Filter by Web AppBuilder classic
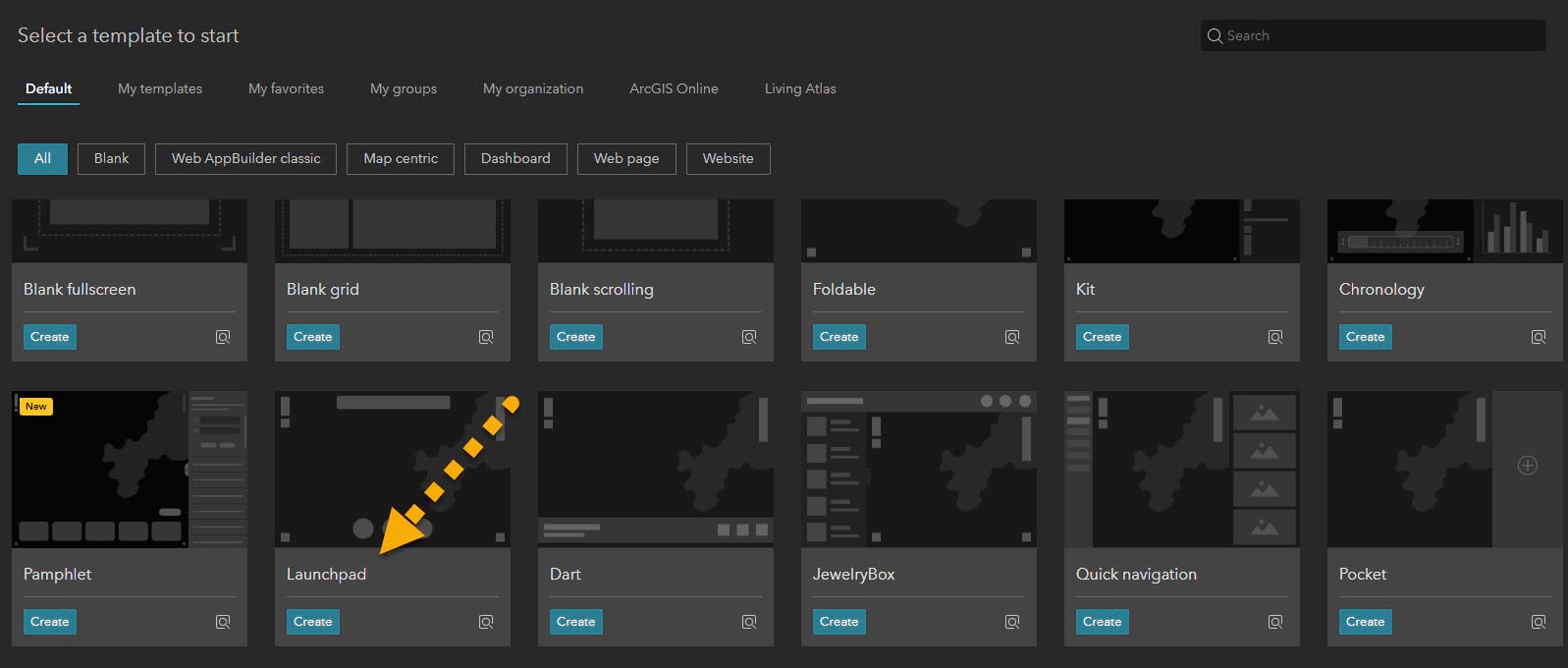 coord(245,158)
